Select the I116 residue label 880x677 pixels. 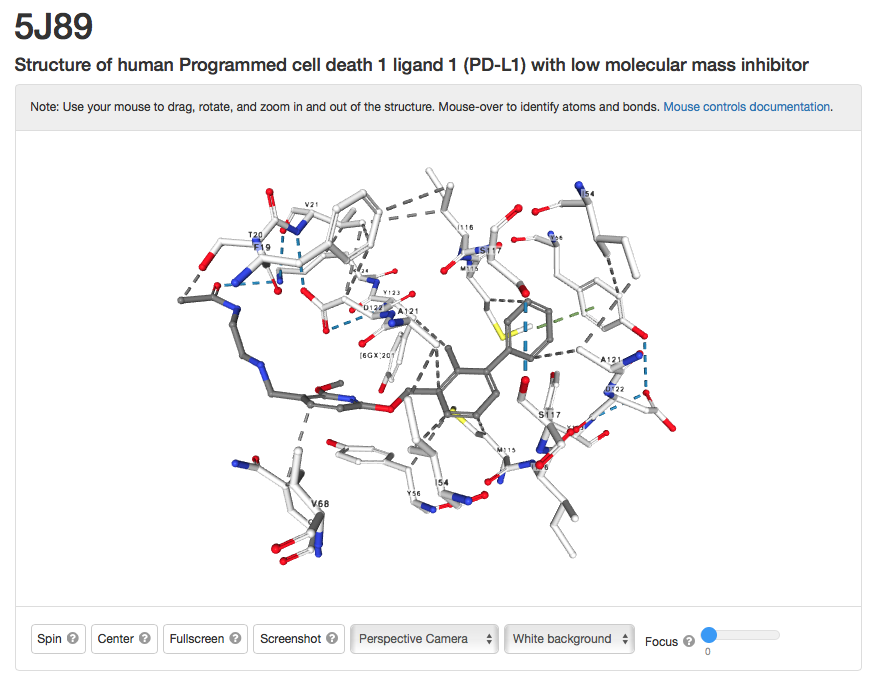[x=465, y=227]
